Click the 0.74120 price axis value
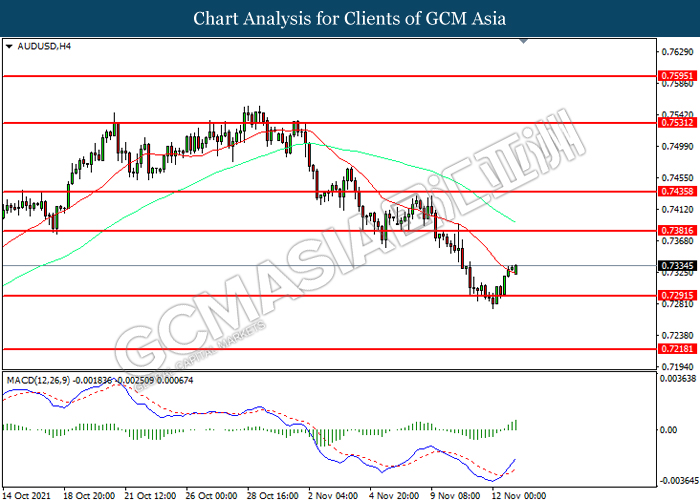 pos(678,209)
